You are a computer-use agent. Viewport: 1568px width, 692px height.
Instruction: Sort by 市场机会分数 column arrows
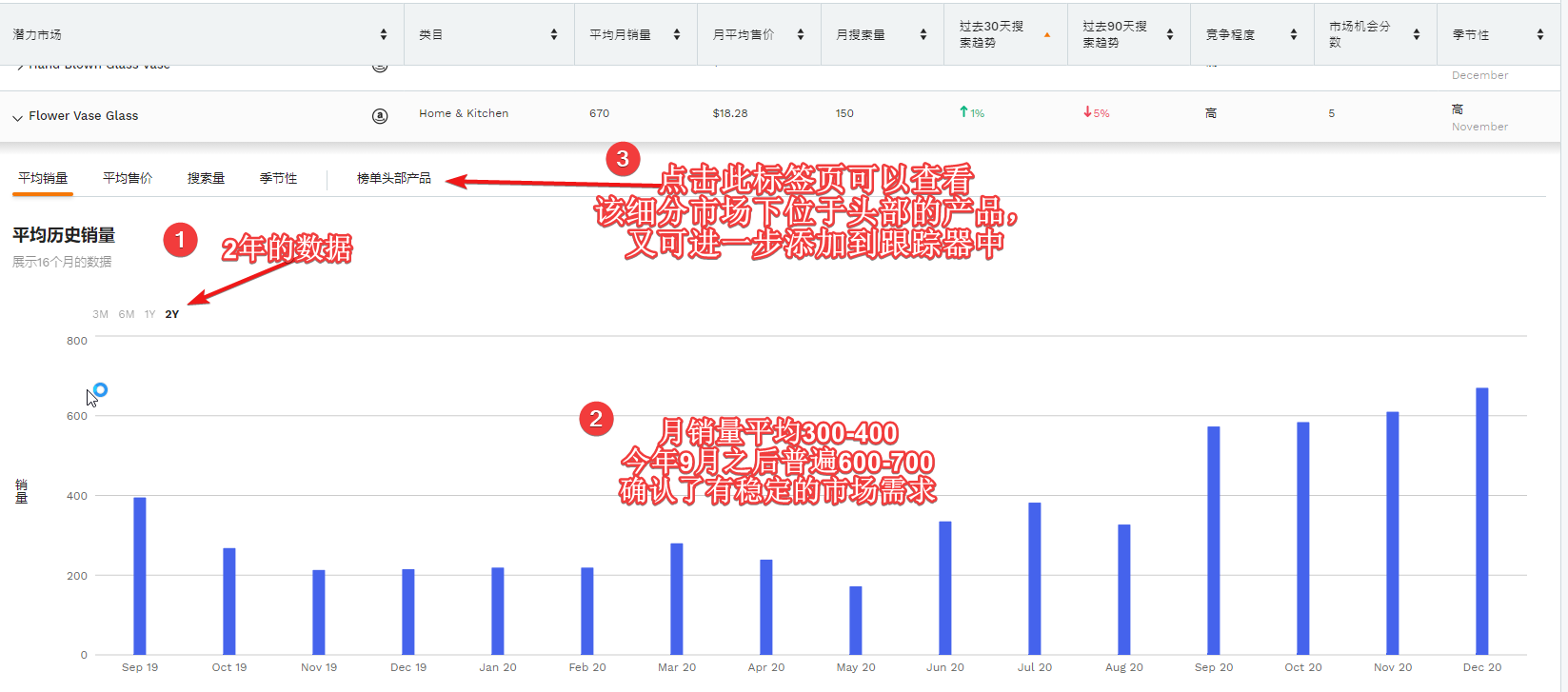pos(1417,34)
